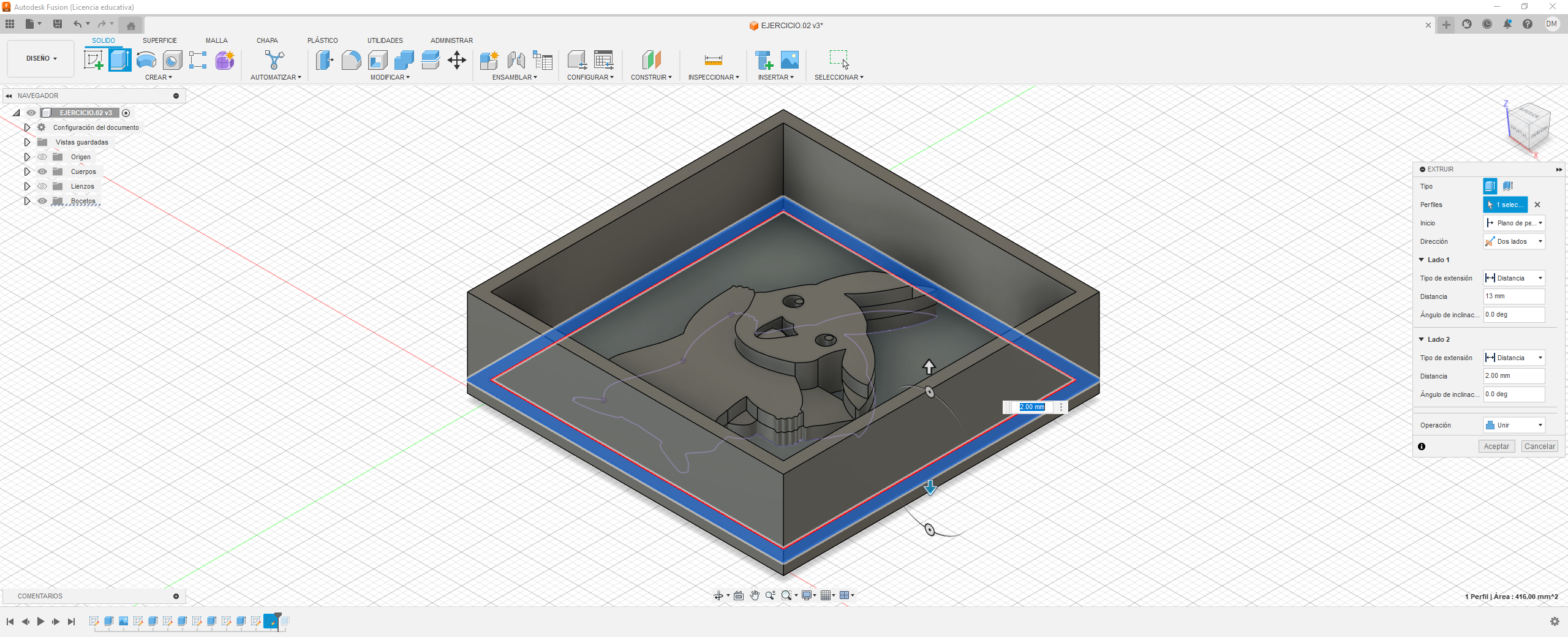Activate the window Select tool
1568x637 pixels.
pos(839,59)
